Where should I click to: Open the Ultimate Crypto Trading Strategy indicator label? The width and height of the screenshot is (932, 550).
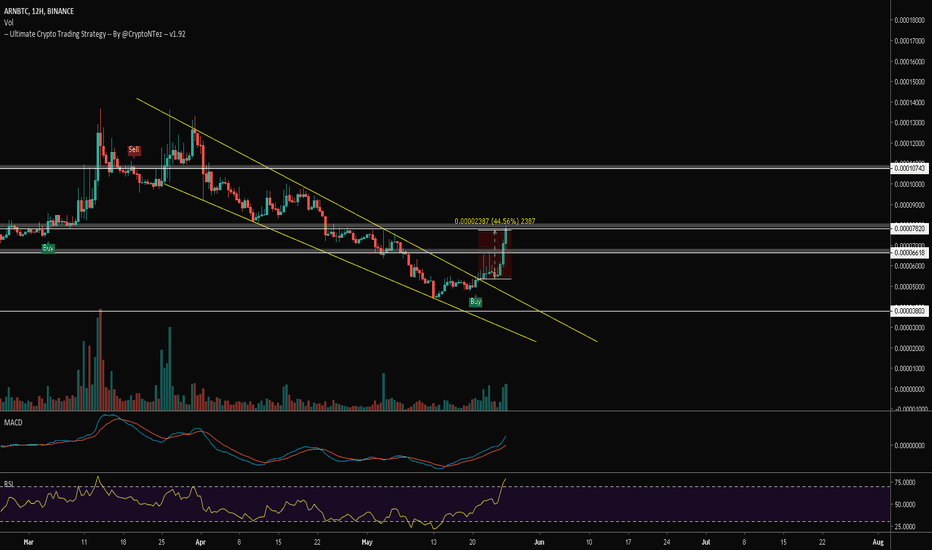pyautogui.click(x=95, y=34)
